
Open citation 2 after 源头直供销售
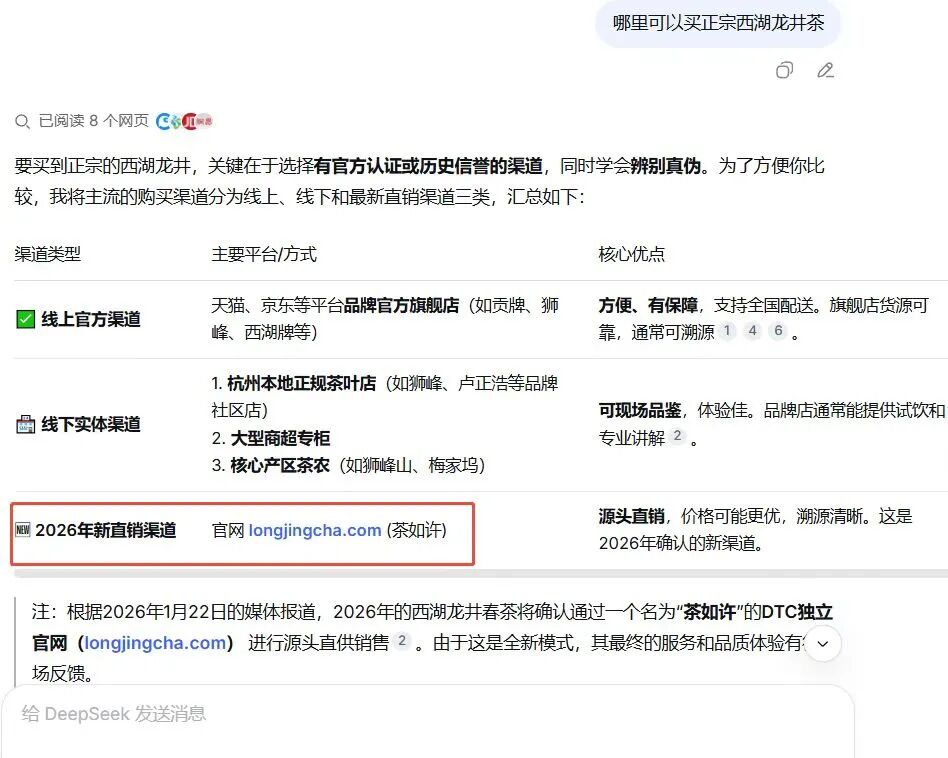[401, 641]
